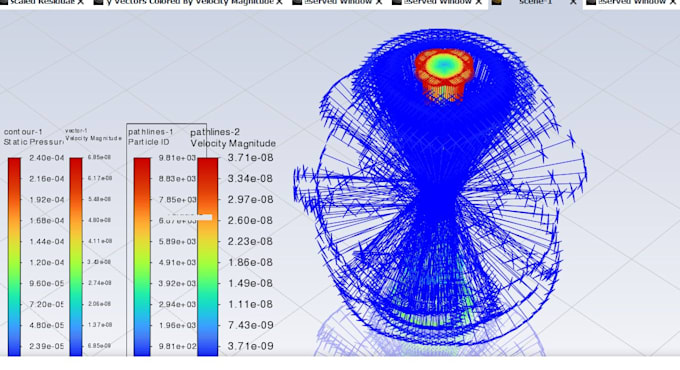Click the 2.39e-05 minimum pressure value
The image size is (680, 370).
(46, 346)
